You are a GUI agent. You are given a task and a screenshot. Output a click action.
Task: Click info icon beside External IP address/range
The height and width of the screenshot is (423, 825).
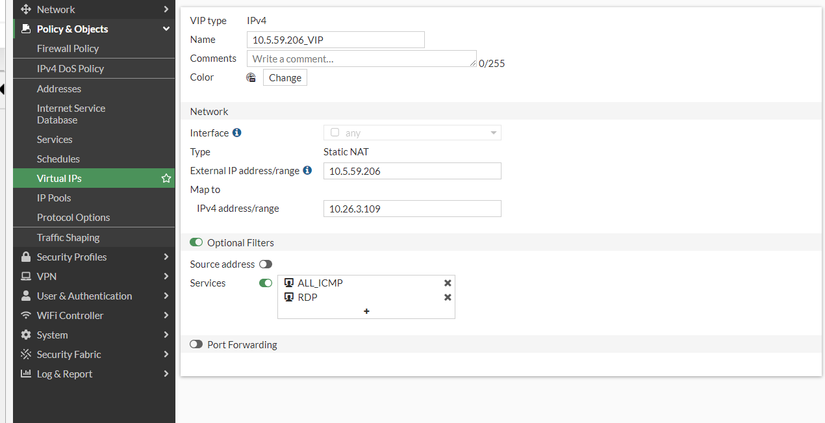308,171
